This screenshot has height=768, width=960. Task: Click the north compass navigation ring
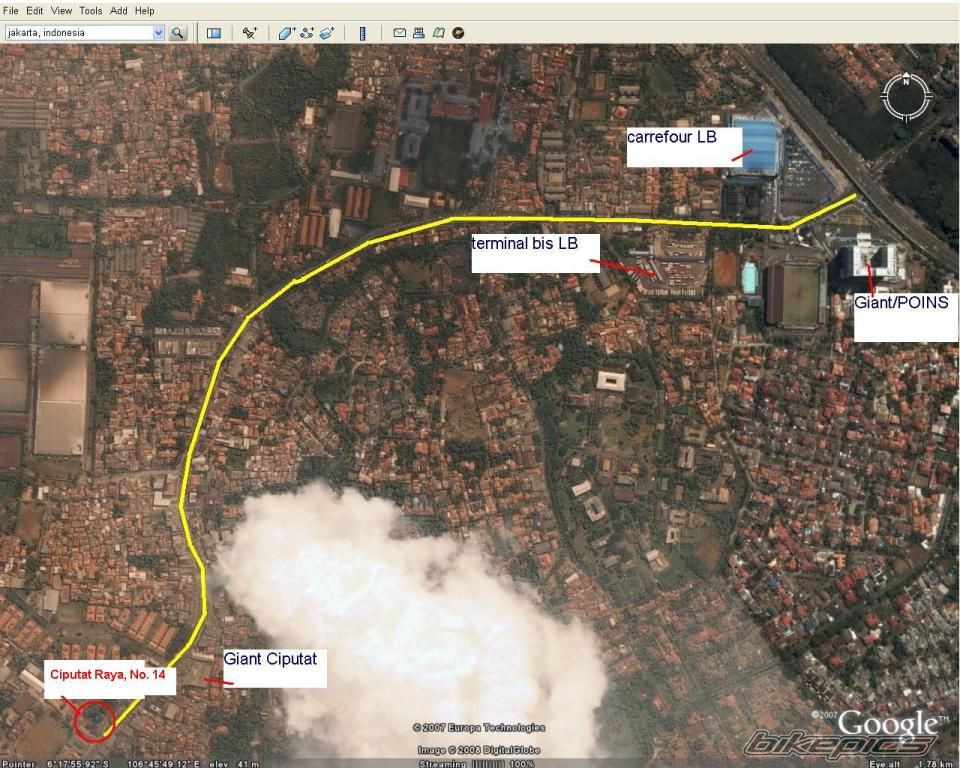[x=906, y=96]
